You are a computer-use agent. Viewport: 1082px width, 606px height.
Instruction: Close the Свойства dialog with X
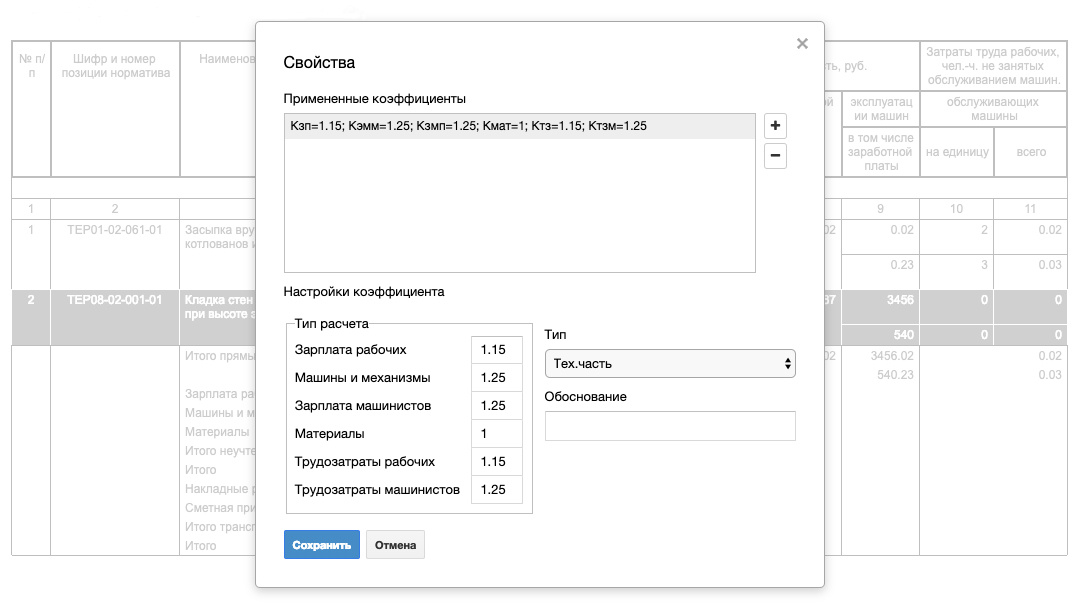pos(802,44)
